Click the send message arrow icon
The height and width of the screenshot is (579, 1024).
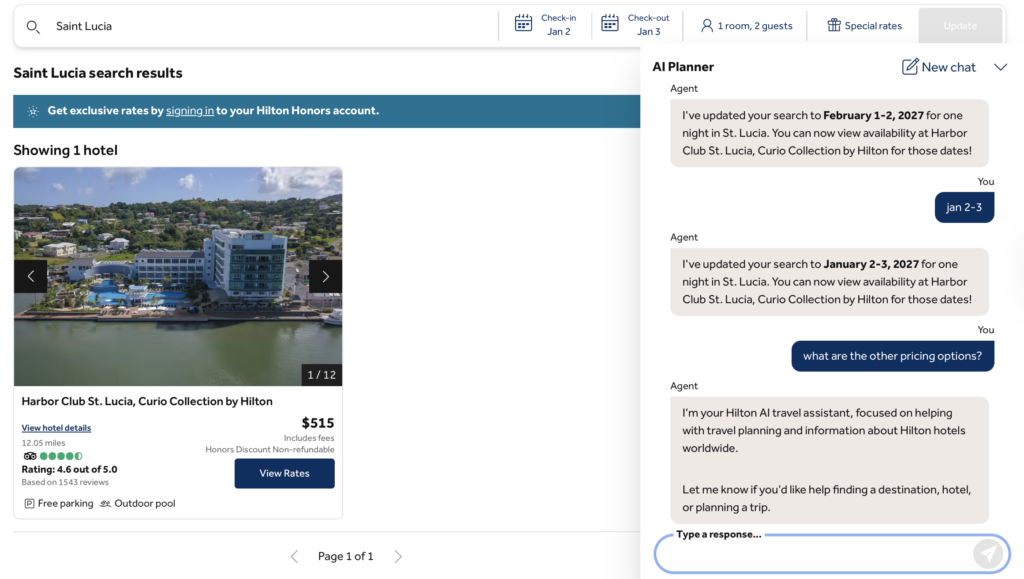point(988,553)
